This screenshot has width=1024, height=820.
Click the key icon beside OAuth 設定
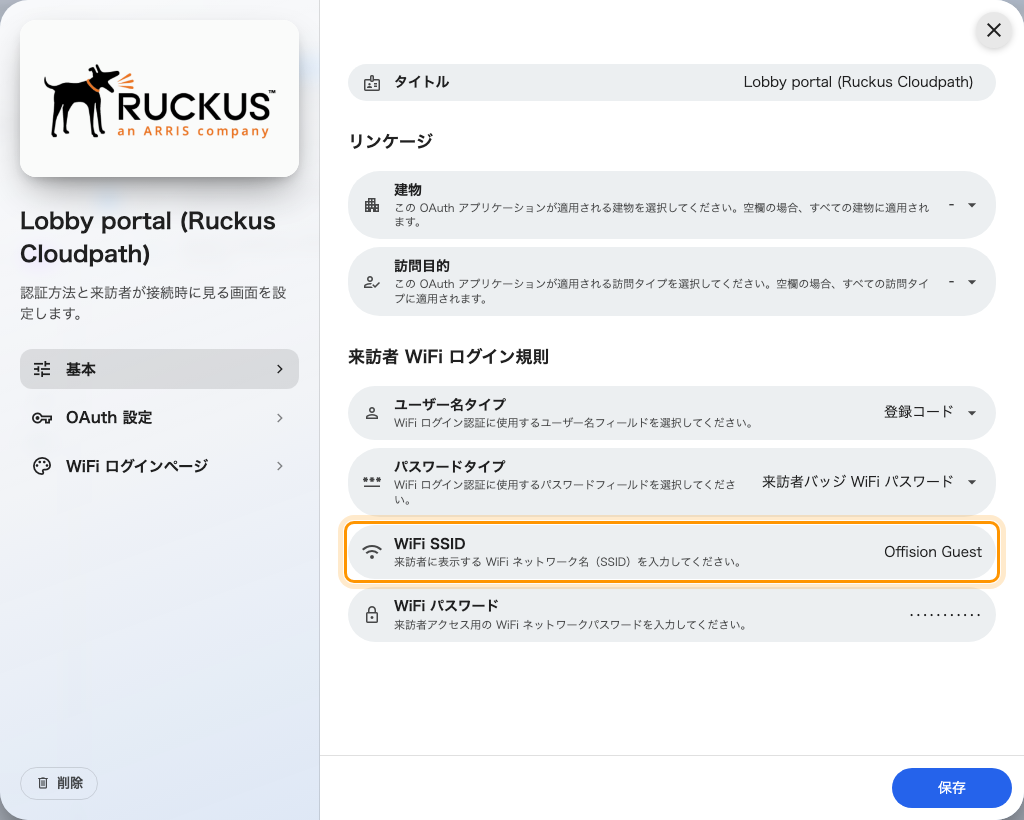coord(42,418)
